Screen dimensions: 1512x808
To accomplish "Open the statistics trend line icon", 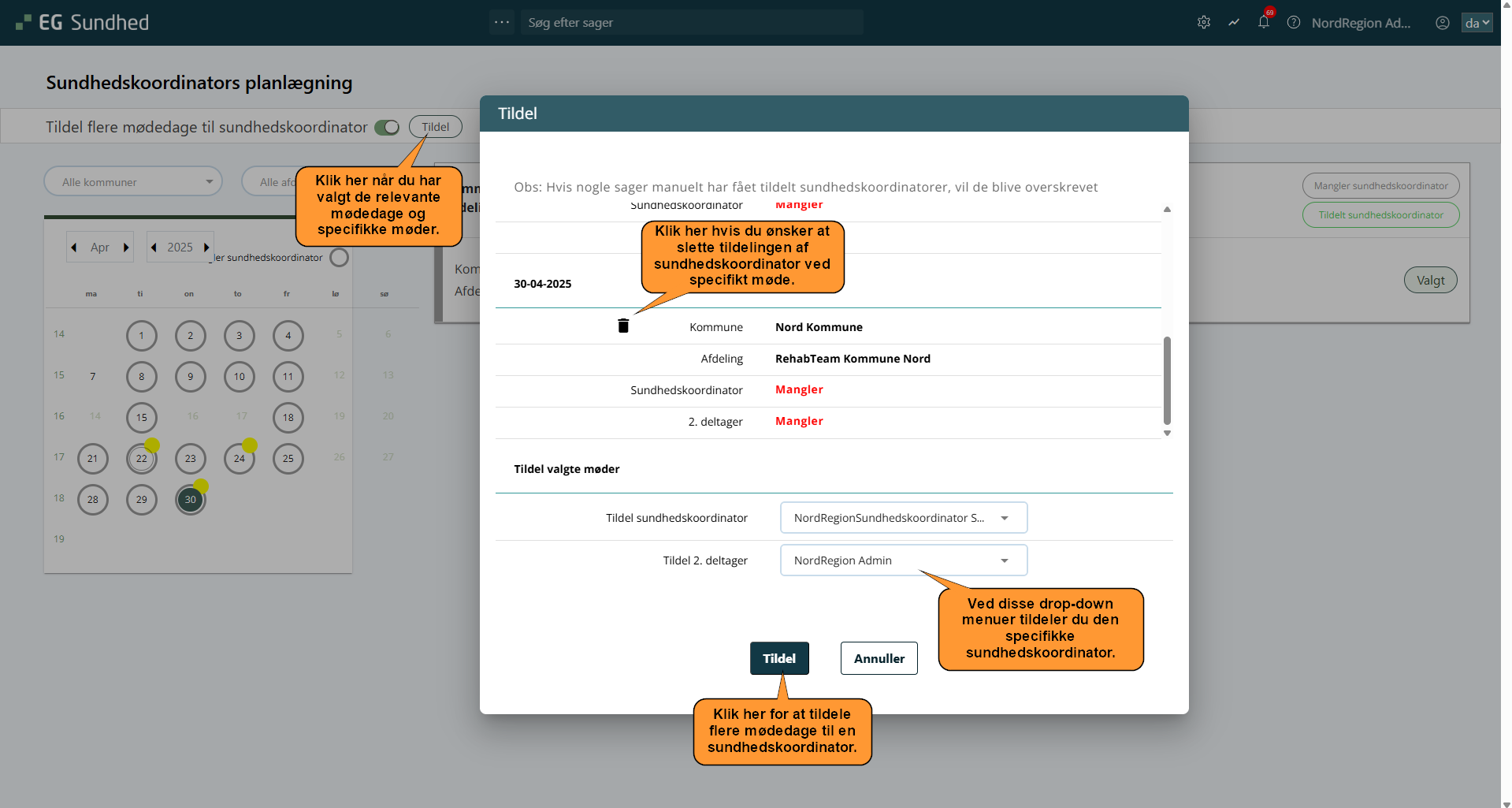I will pos(1233,23).
